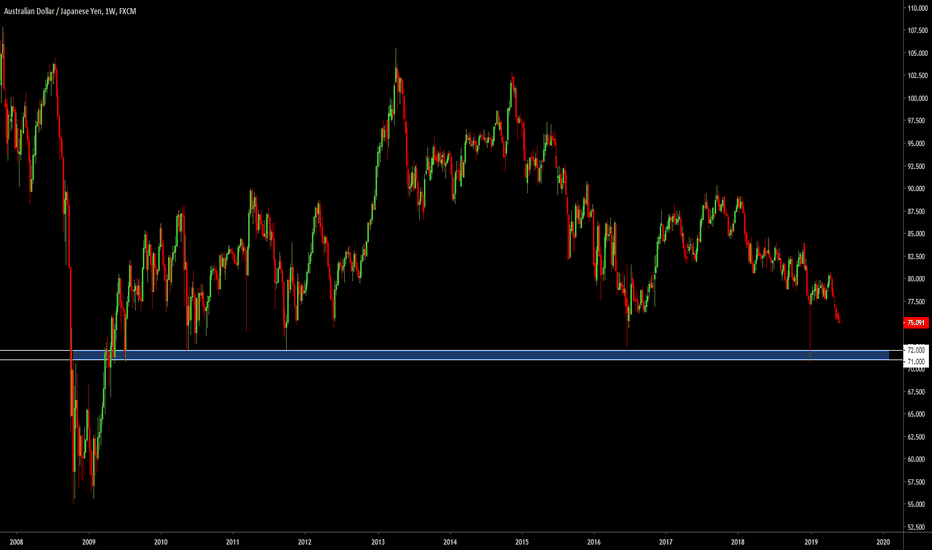Click the 2019 label on time axis
This screenshot has width=932, height=550.
click(x=811, y=542)
